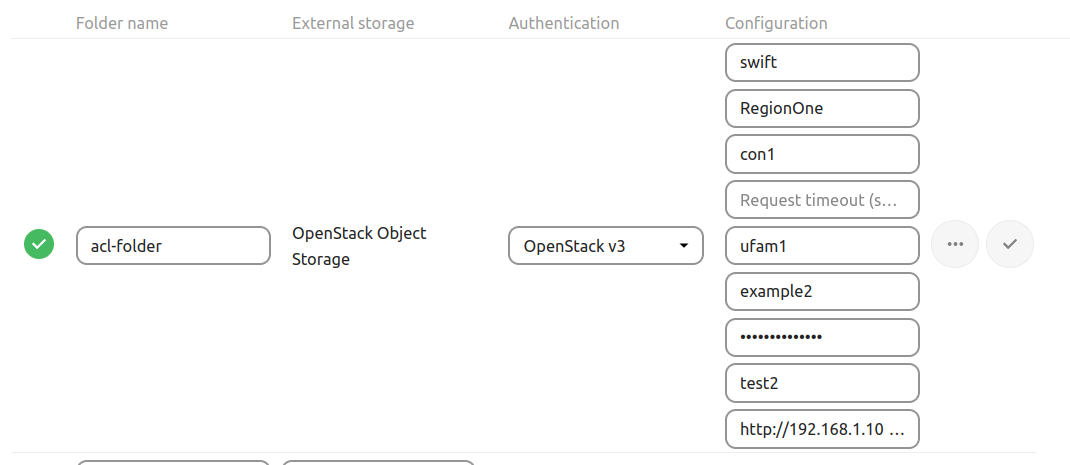Click the swift configuration field
1070x465 pixels.
pyautogui.click(x=822, y=62)
